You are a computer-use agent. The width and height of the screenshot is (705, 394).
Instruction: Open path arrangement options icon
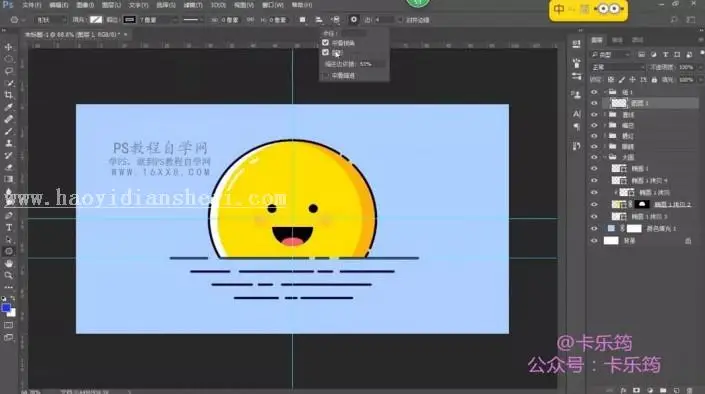point(335,20)
